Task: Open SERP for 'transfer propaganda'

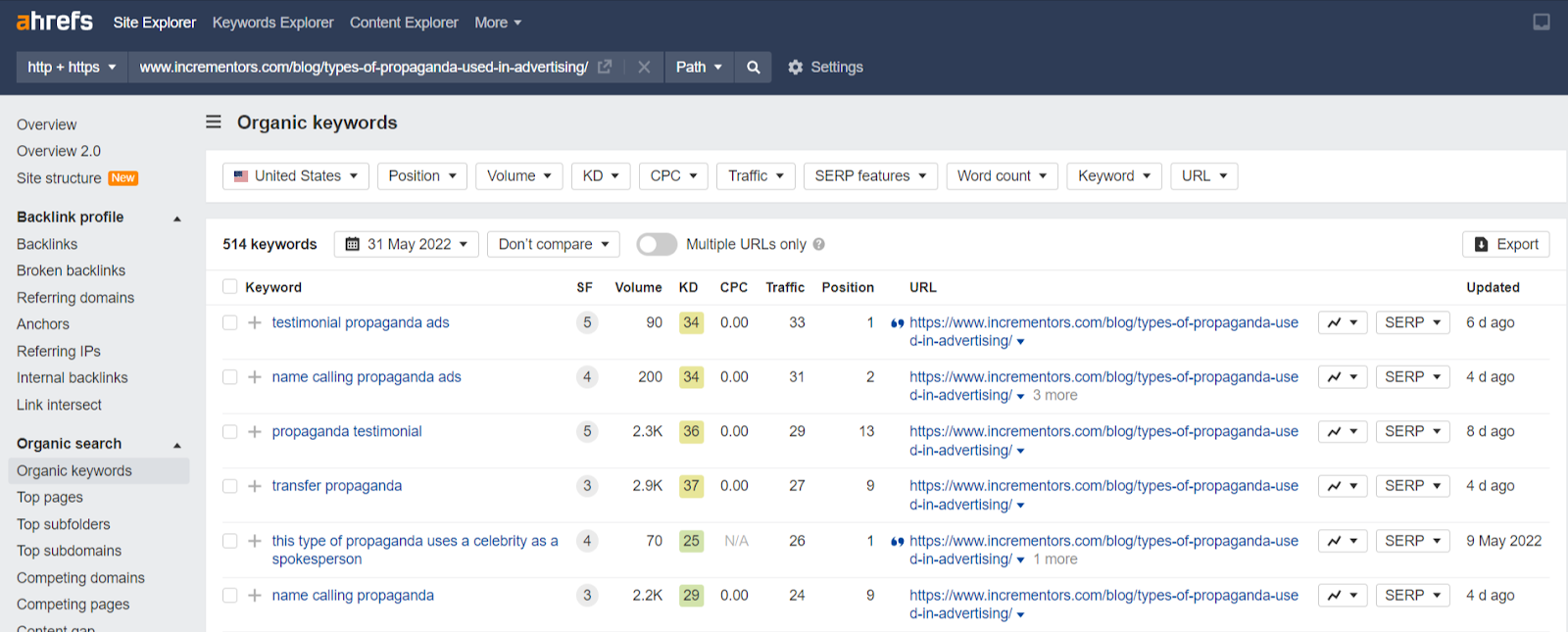Action: [1412, 486]
